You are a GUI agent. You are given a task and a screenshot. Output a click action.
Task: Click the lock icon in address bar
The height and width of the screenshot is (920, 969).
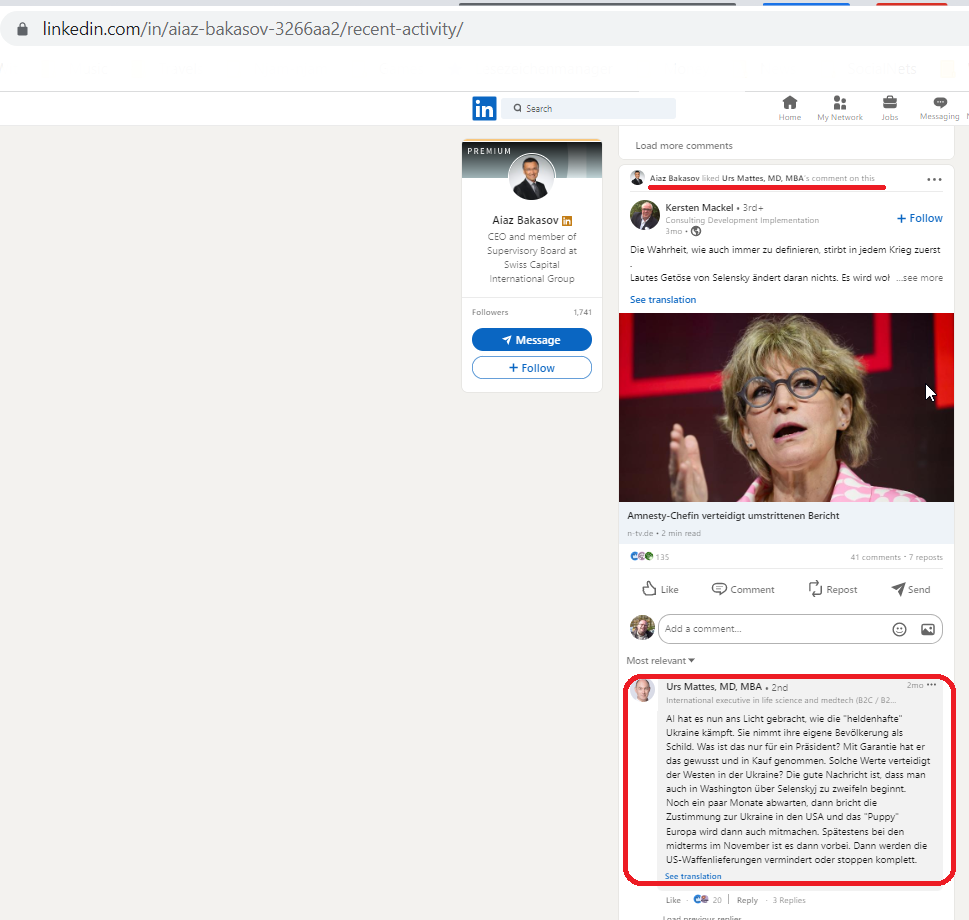[22, 29]
